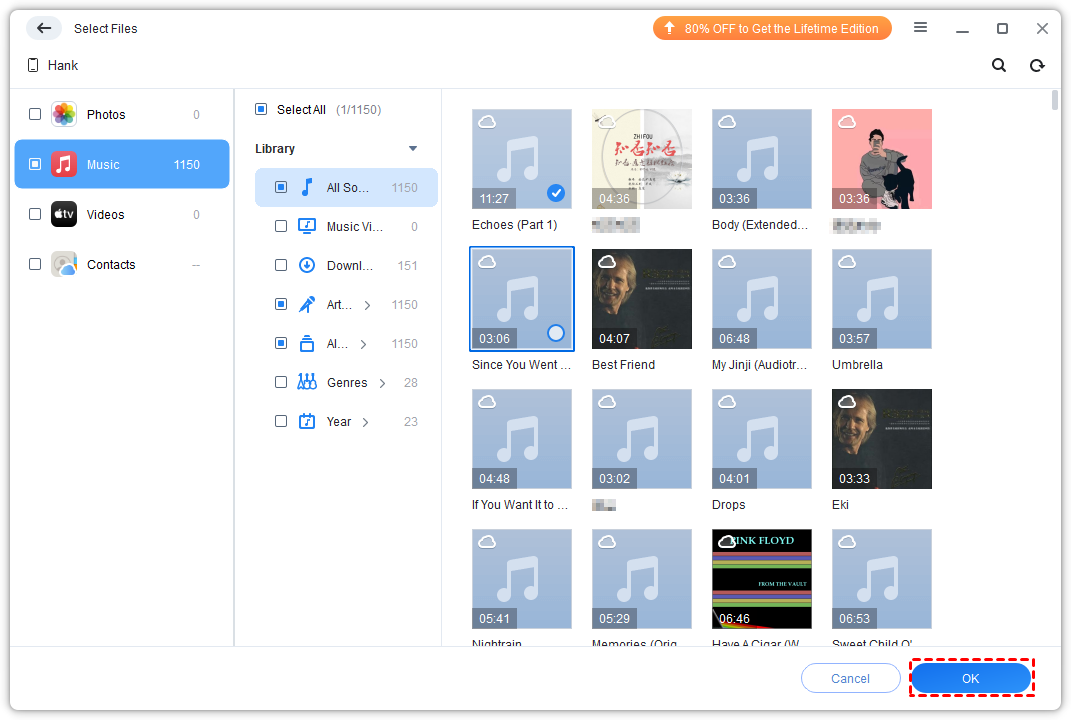Image resolution: width=1071 pixels, height=720 pixels.
Task: Click the vertical scrollbar in song grid
Action: [1055, 100]
